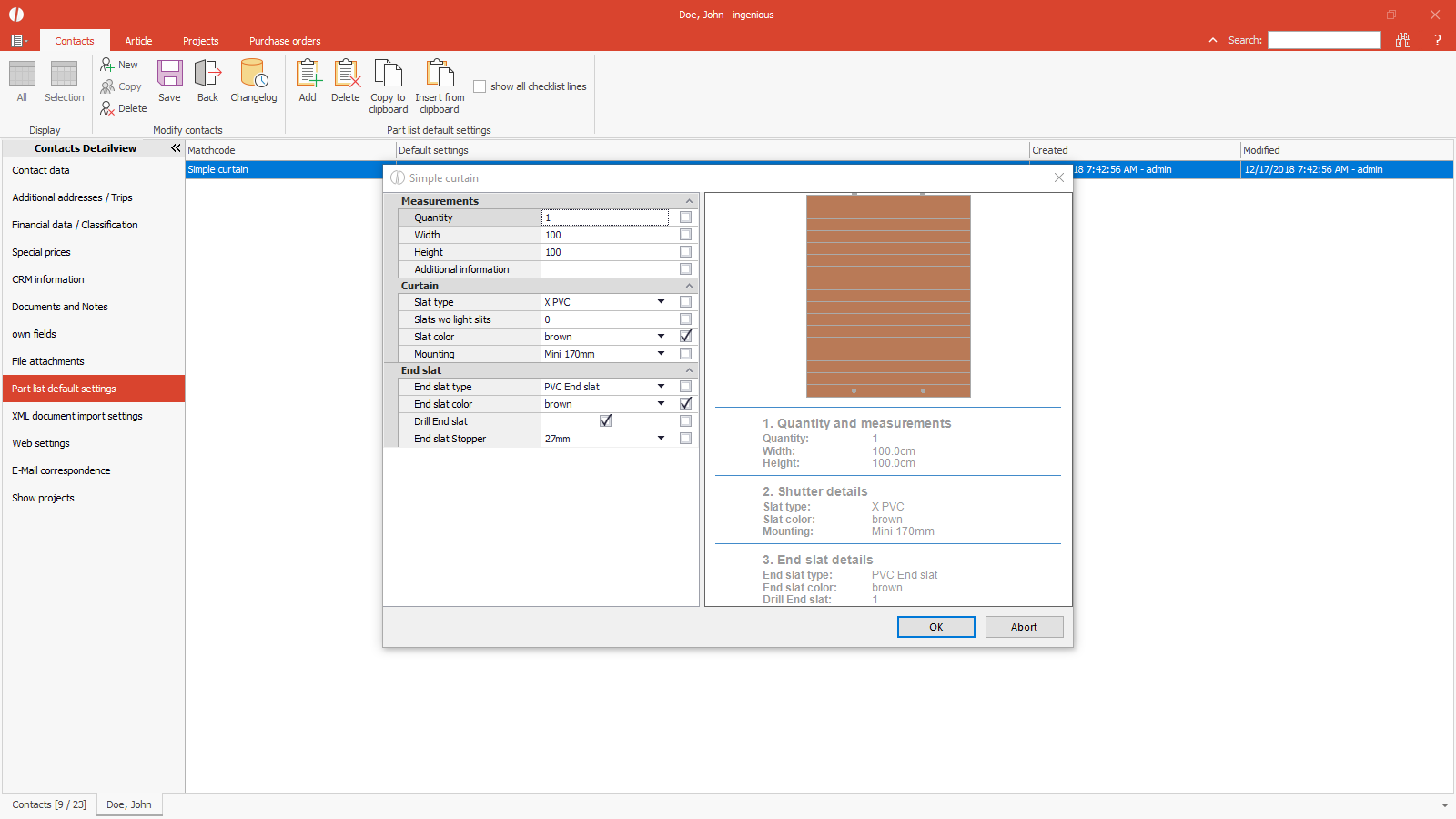Open the Slat type dropdown
Image resolution: width=1456 pixels, height=819 pixels.
(x=661, y=302)
